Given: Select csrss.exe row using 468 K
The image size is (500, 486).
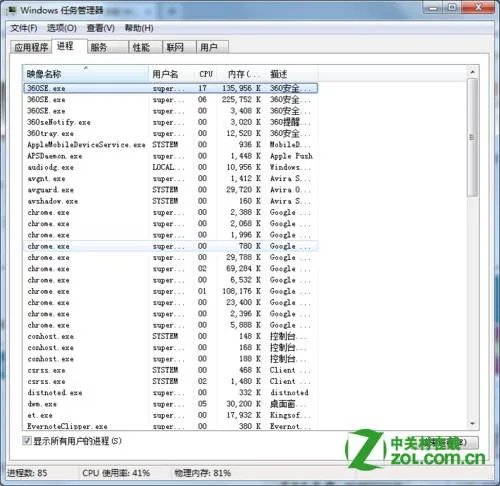Looking at the screenshot, I should coord(171,370).
